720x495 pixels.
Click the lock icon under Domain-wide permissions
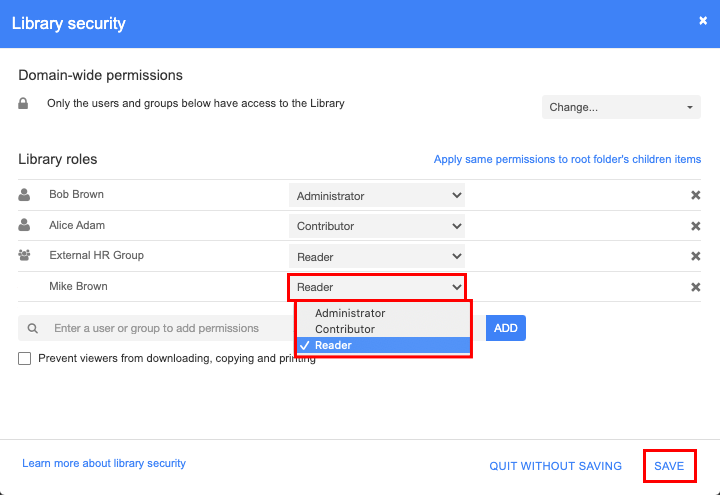coord(23,103)
